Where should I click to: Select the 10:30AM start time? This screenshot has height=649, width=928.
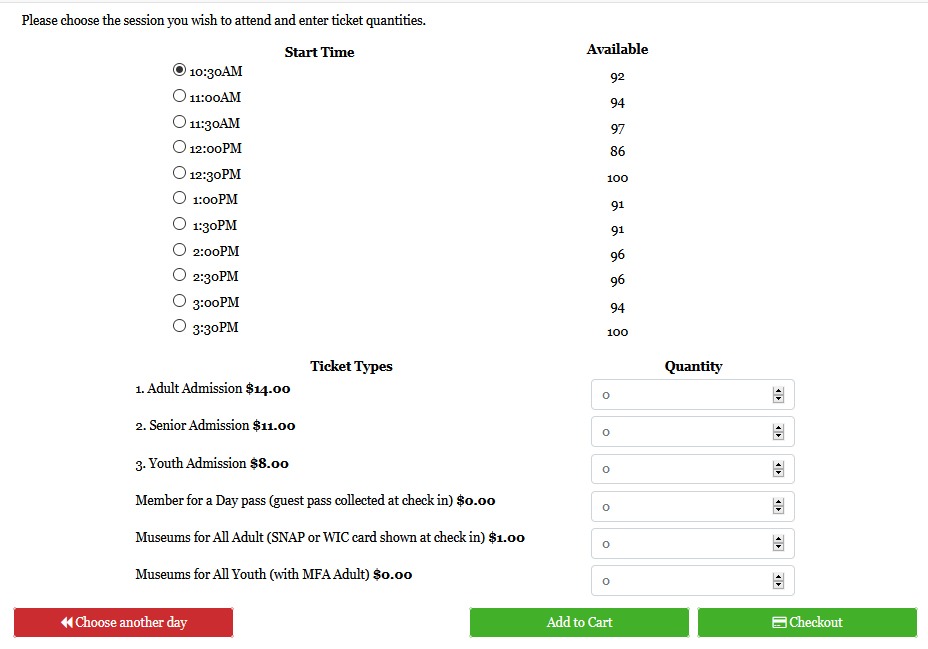180,70
